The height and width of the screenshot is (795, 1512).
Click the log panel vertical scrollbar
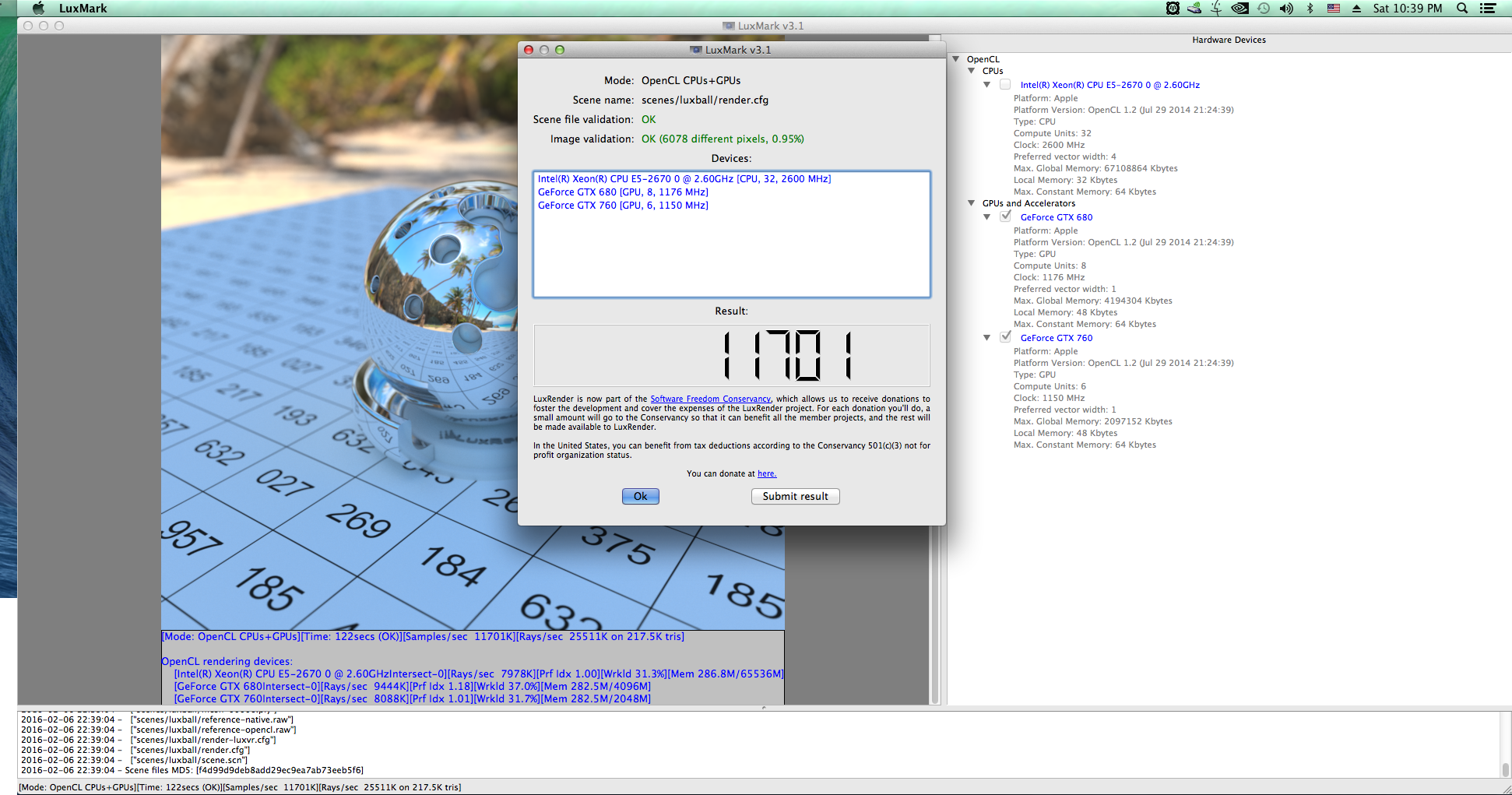pos(1505,744)
